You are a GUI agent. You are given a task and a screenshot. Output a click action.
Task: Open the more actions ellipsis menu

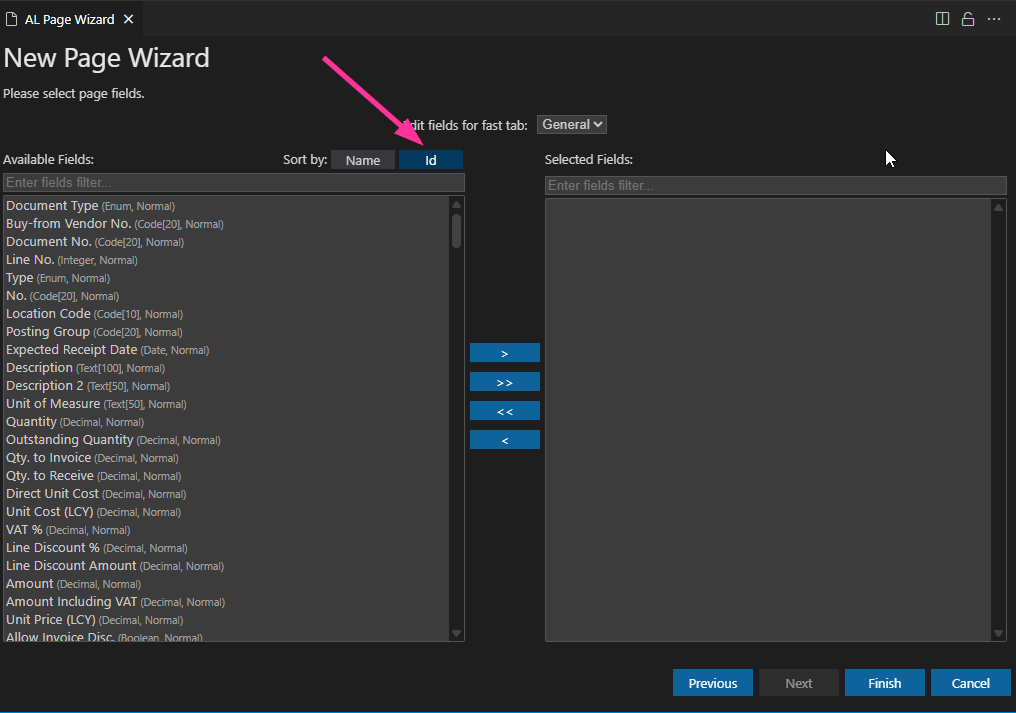tap(994, 19)
